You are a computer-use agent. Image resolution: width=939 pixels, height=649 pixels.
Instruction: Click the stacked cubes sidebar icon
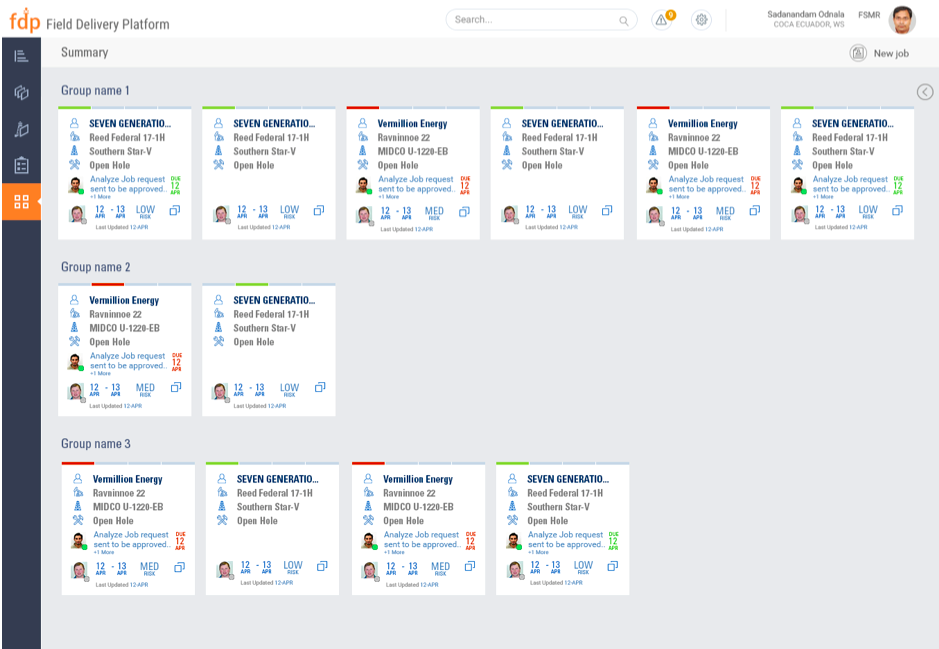[x=20, y=93]
